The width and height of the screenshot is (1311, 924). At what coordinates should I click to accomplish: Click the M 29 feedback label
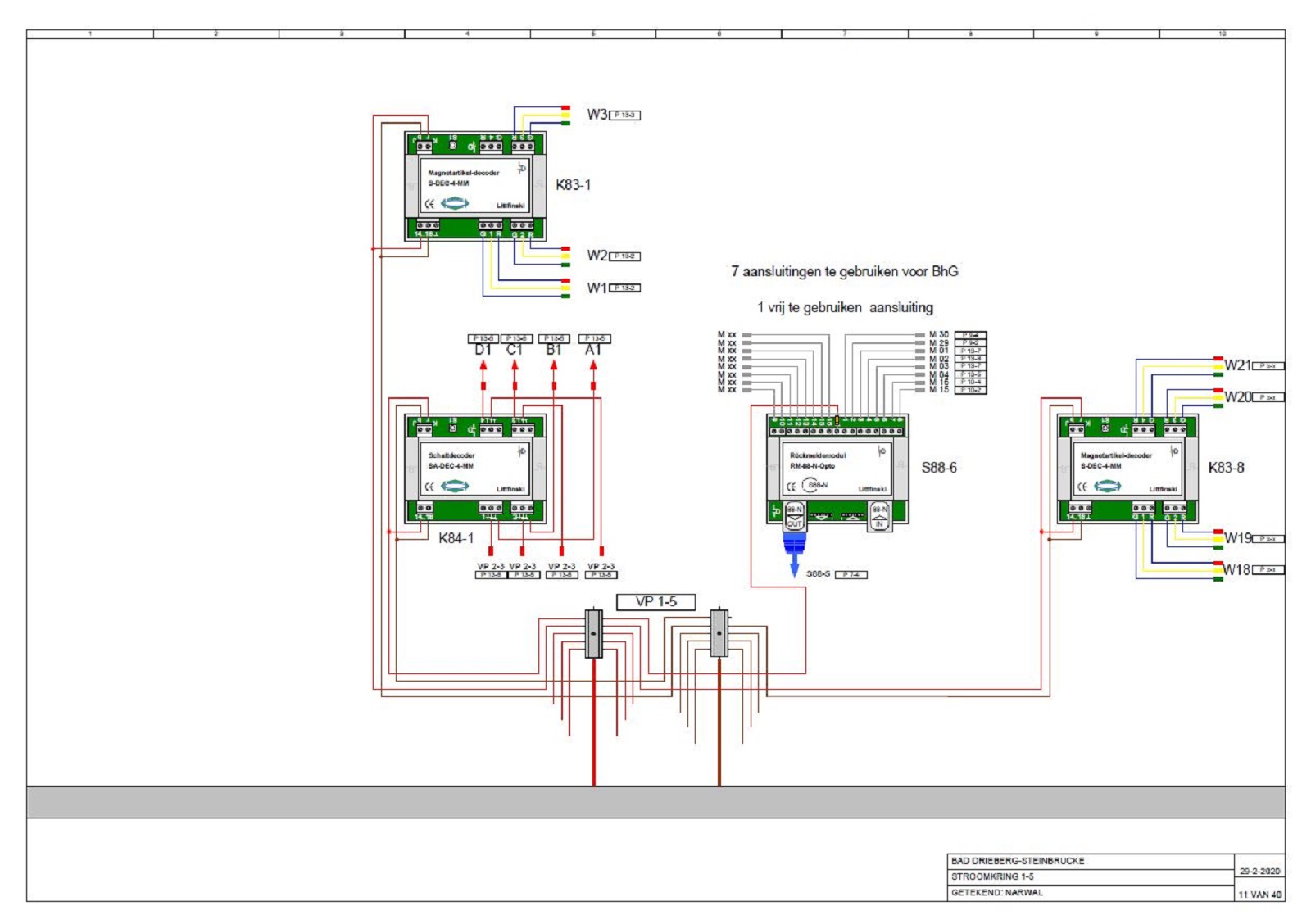[x=939, y=343]
